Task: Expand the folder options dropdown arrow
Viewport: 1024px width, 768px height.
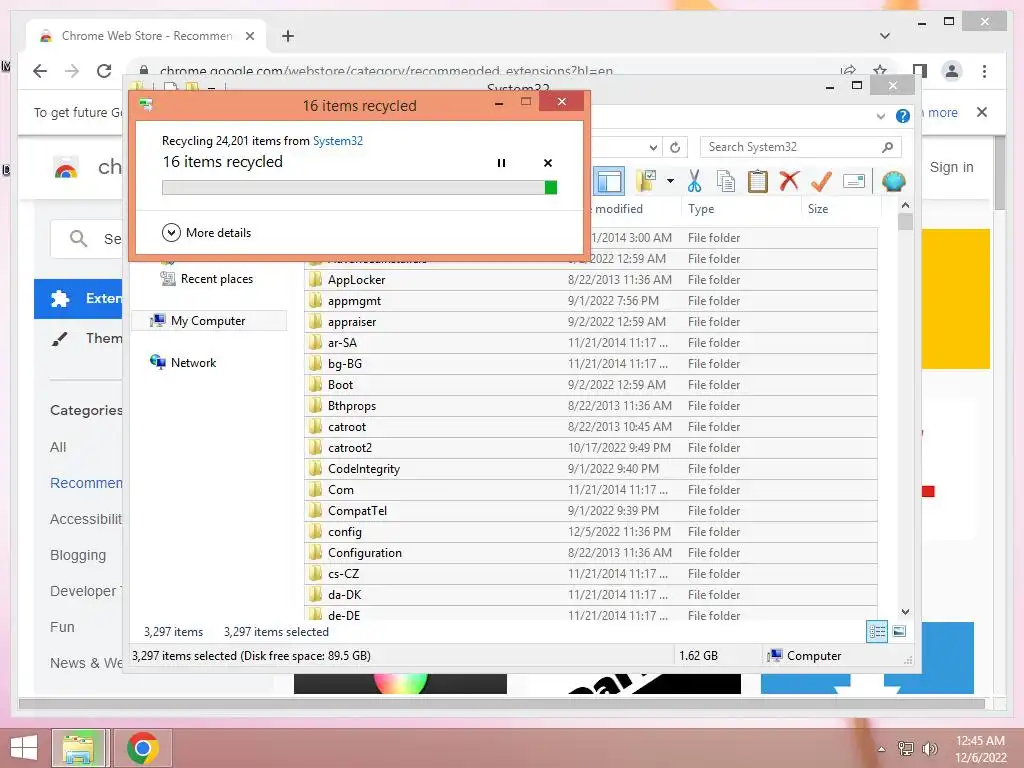Action: (x=670, y=181)
